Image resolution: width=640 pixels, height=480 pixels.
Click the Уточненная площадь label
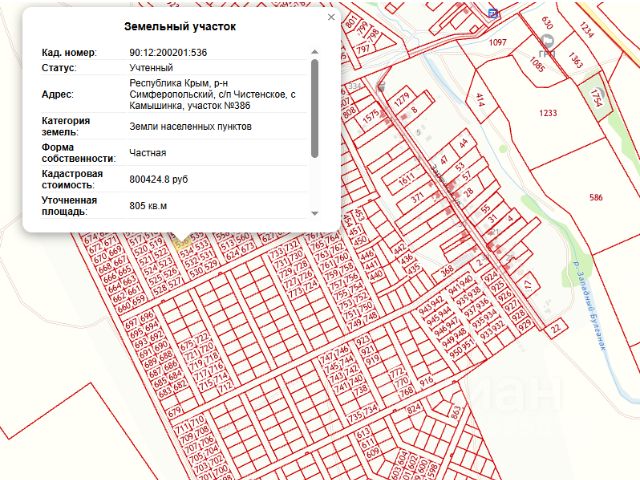click(x=69, y=206)
